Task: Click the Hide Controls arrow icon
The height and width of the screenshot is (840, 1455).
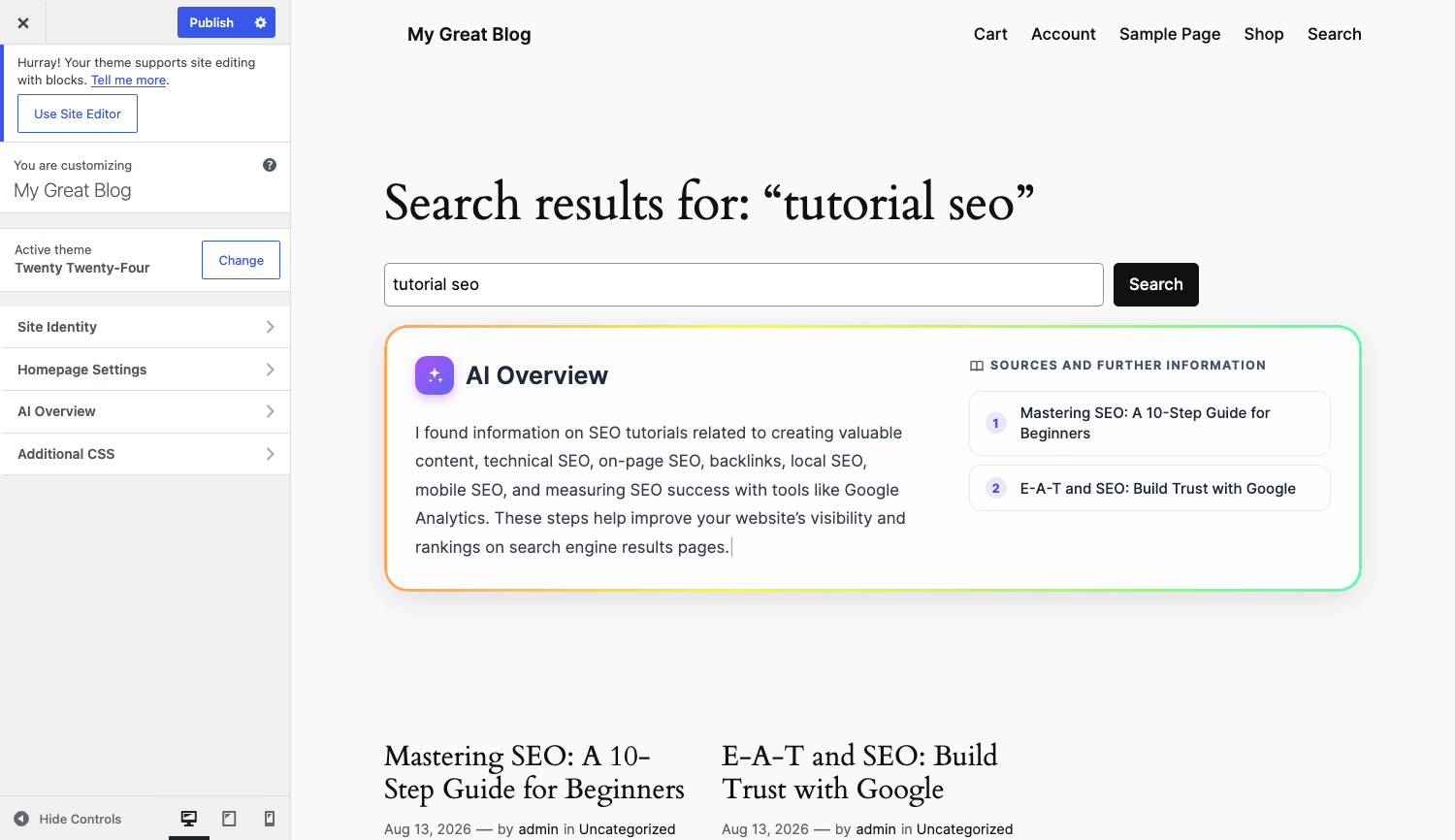Action: [x=21, y=819]
